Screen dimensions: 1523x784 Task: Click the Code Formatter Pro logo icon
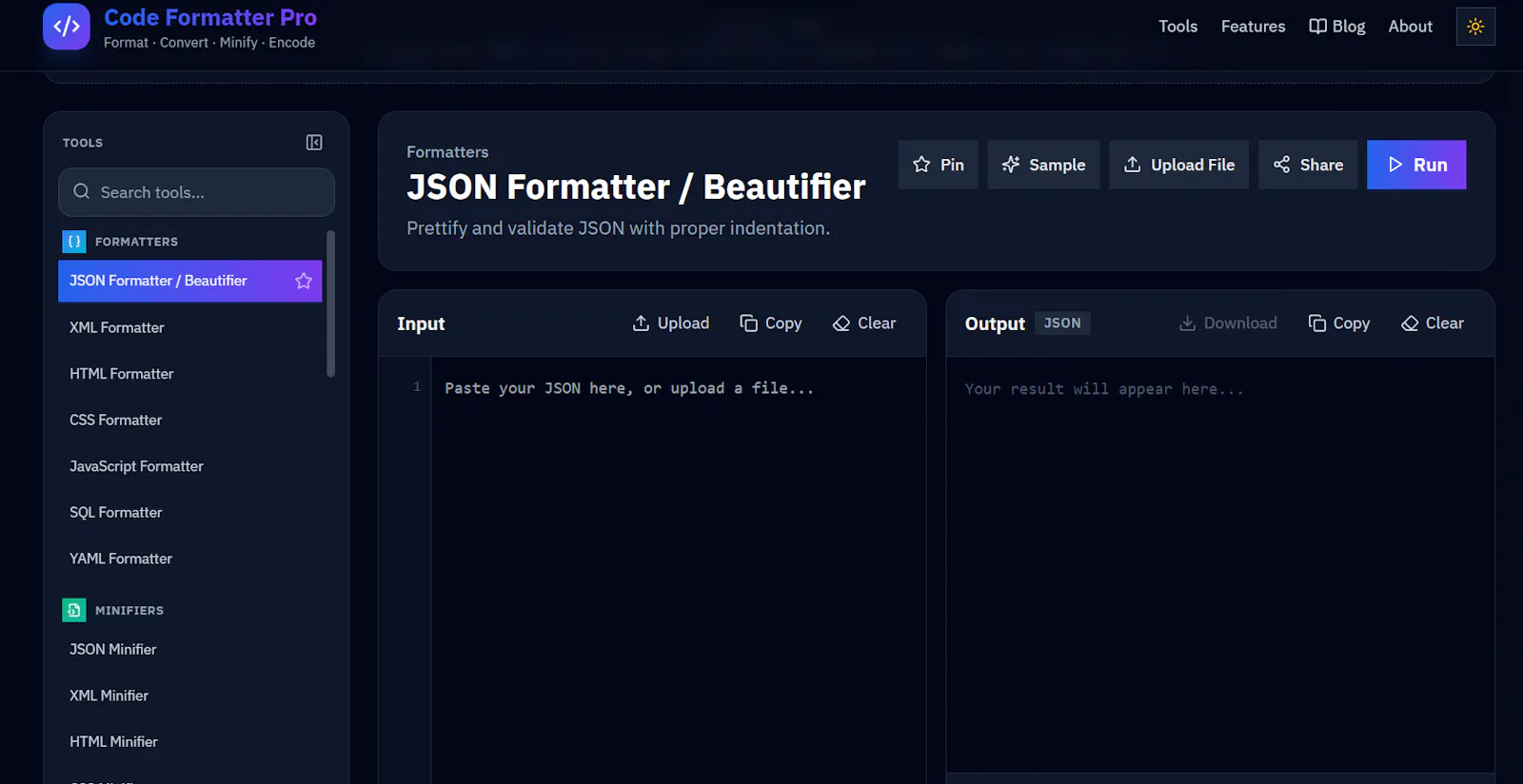67,26
